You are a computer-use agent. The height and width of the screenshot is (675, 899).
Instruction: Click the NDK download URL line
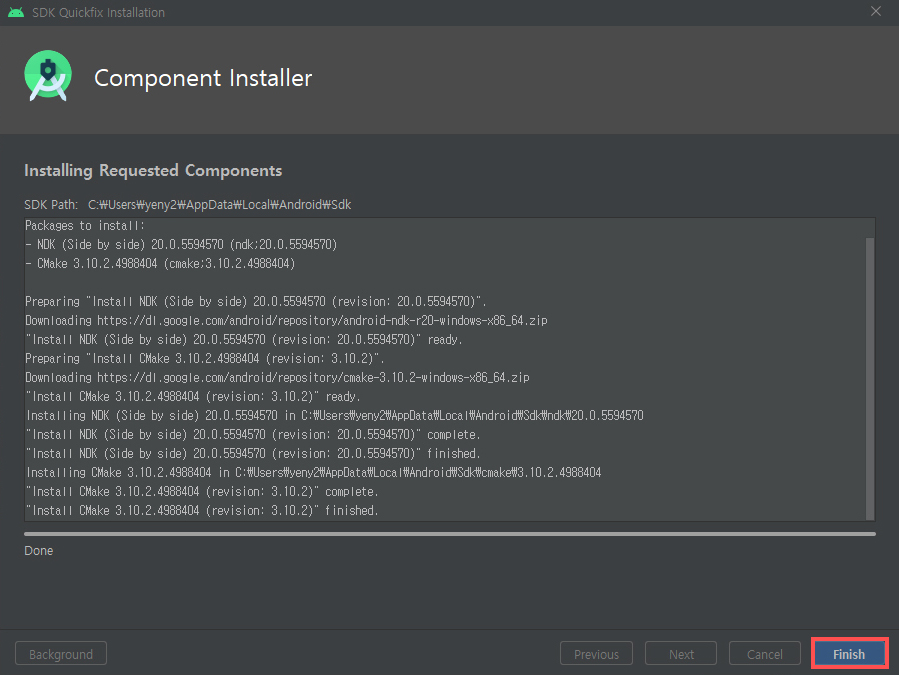point(286,321)
